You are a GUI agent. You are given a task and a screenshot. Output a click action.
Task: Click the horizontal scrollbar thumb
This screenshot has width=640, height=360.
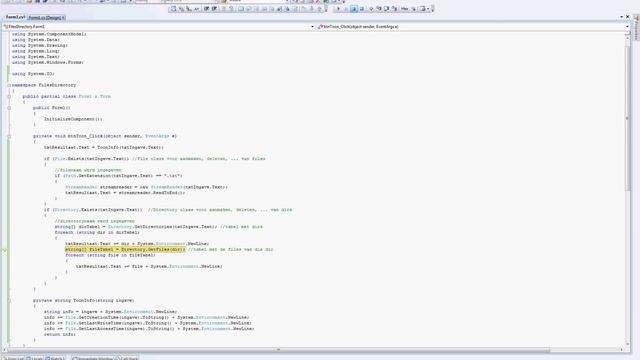point(278,350)
